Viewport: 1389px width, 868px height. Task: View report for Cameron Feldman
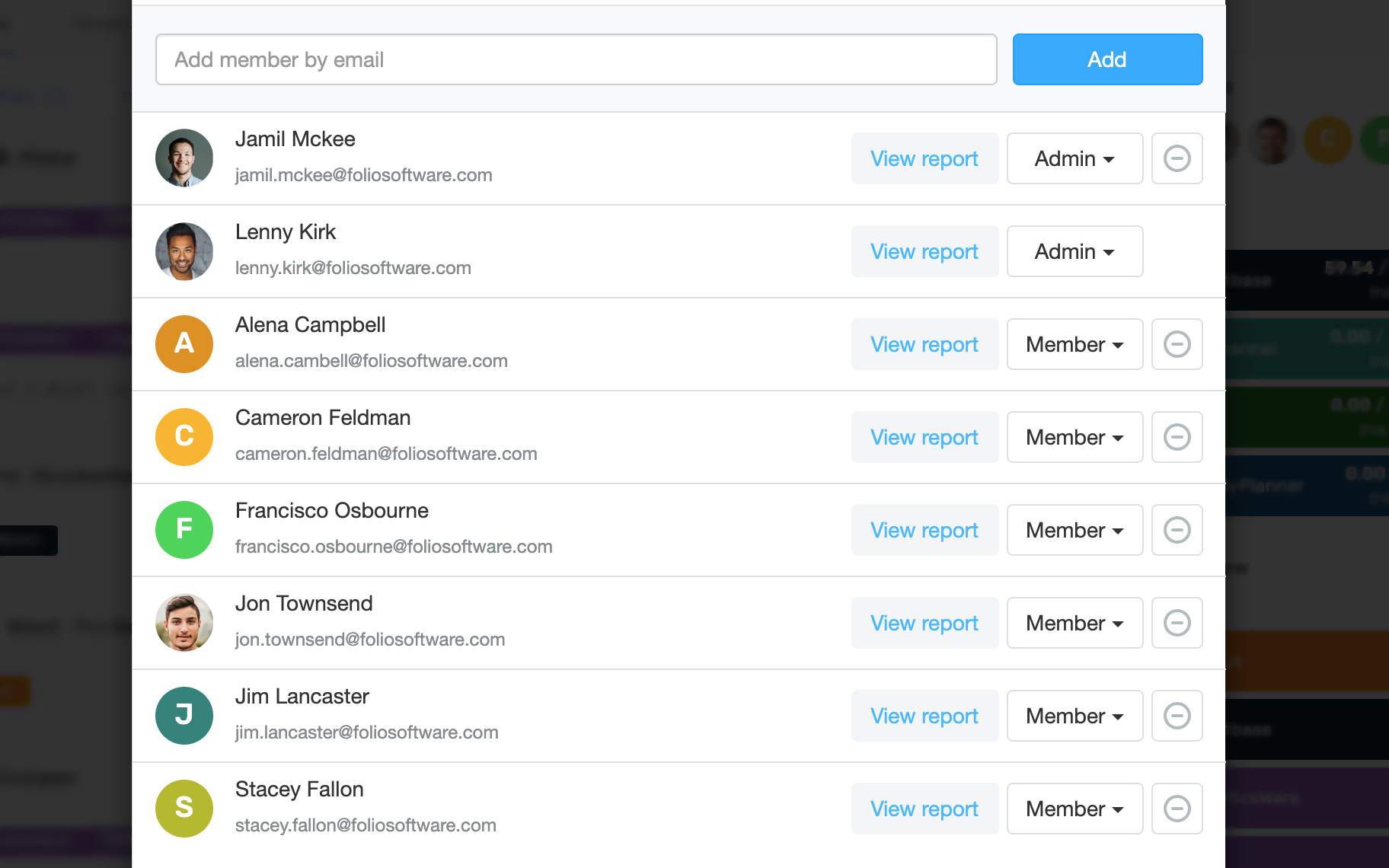(x=924, y=437)
